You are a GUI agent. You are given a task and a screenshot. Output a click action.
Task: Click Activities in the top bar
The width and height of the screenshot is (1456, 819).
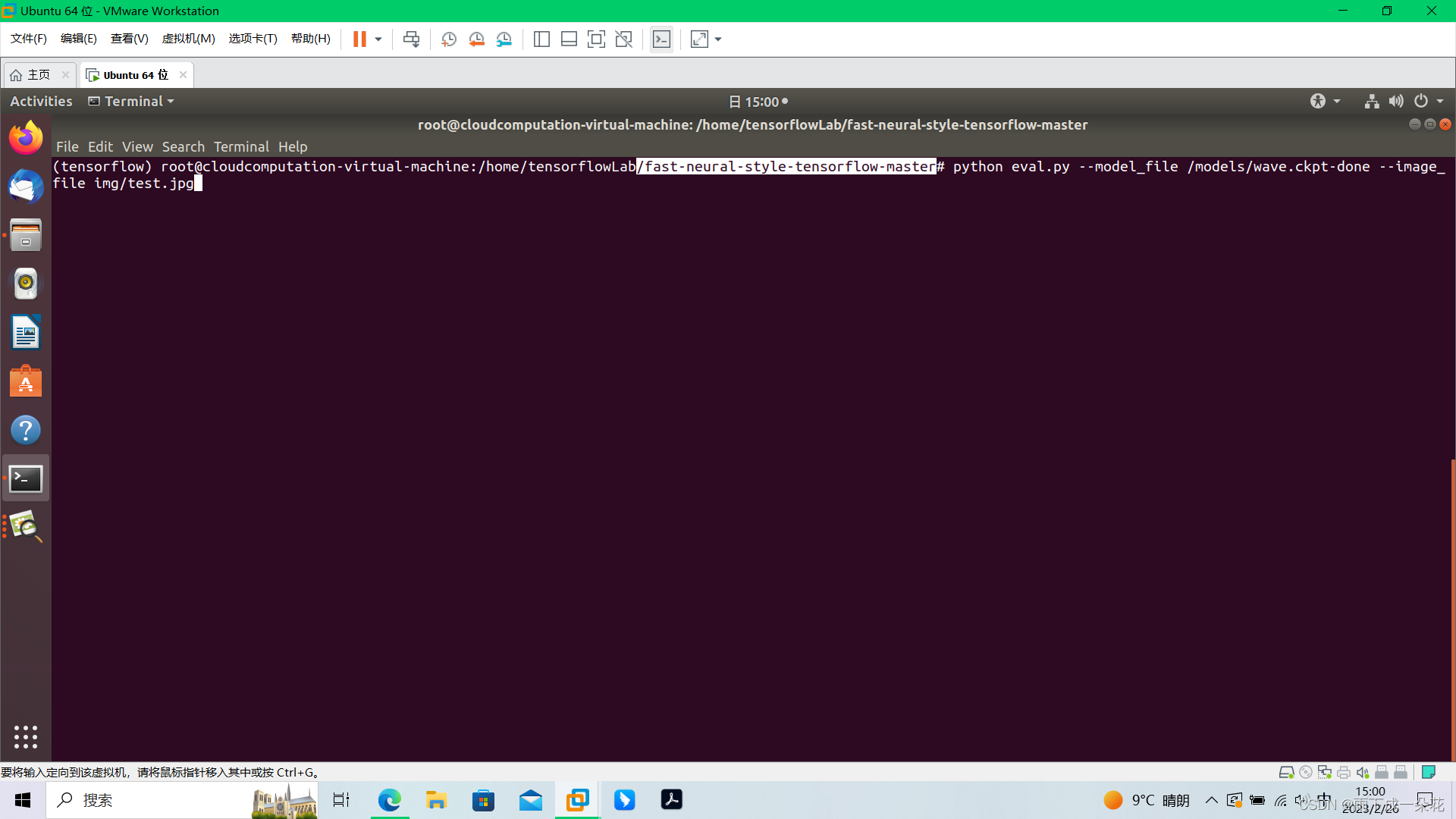[x=41, y=102]
